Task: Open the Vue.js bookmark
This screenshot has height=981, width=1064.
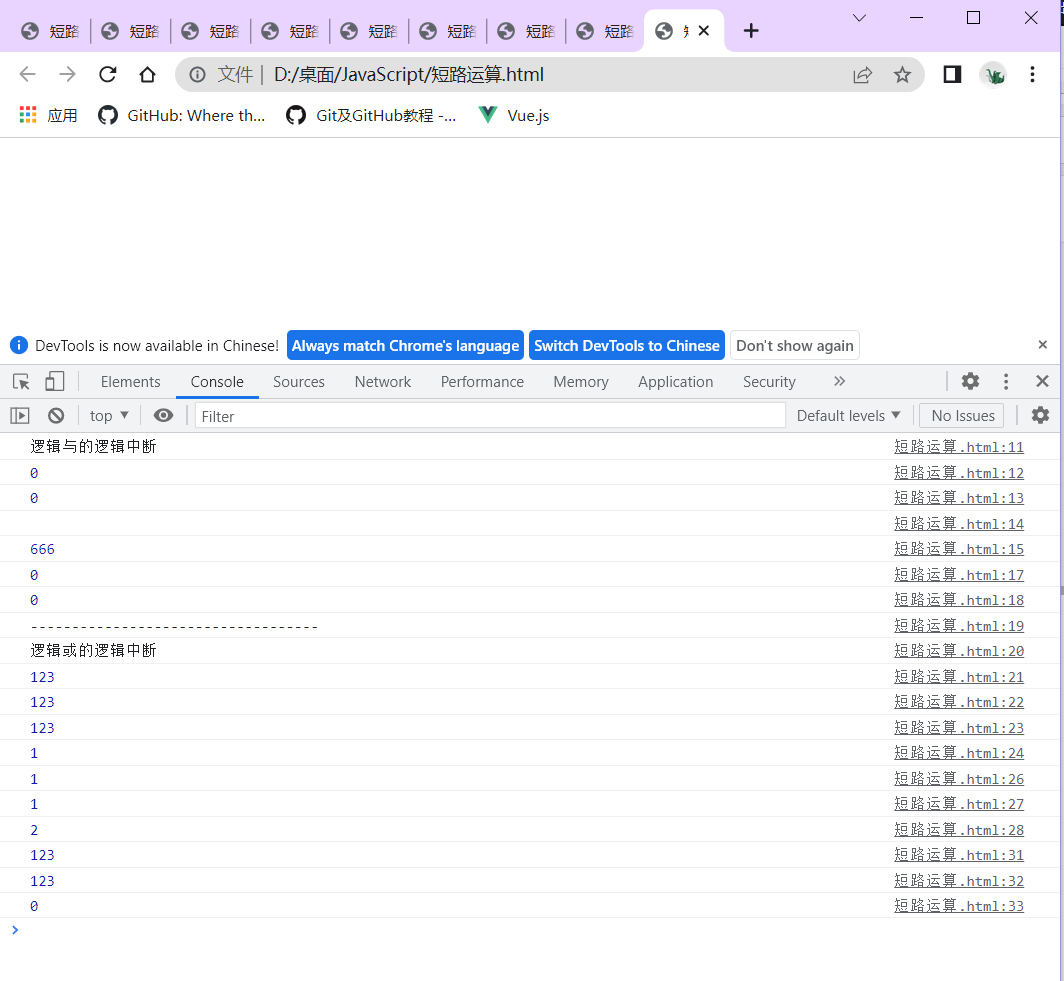Action: coord(514,115)
